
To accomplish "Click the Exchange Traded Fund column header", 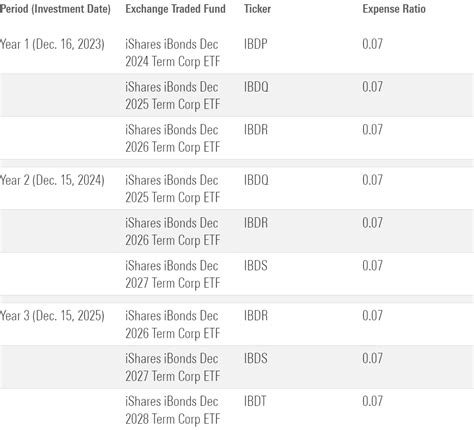I will [175, 9].
